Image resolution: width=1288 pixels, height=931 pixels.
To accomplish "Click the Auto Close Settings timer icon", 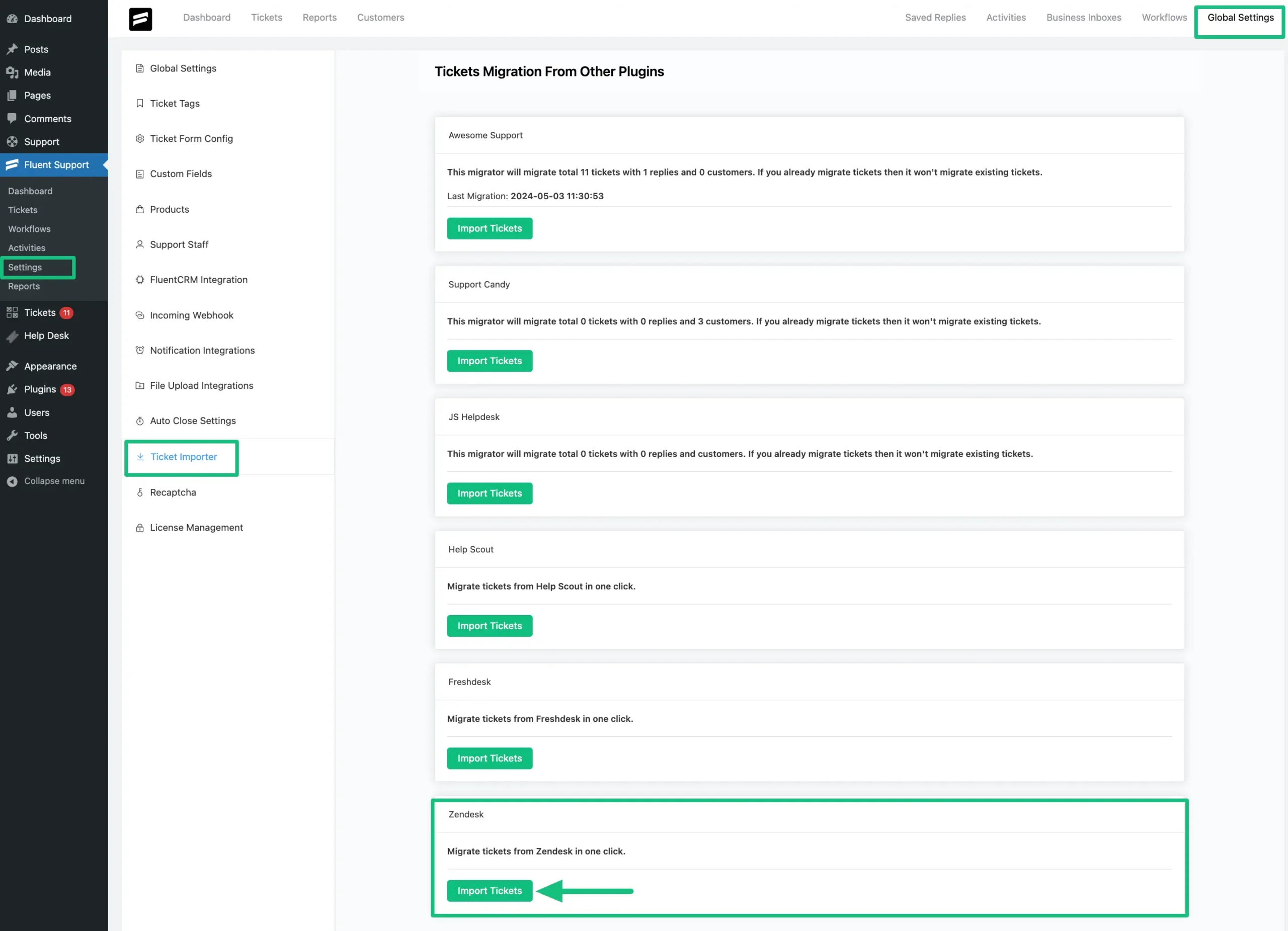I will 140,421.
